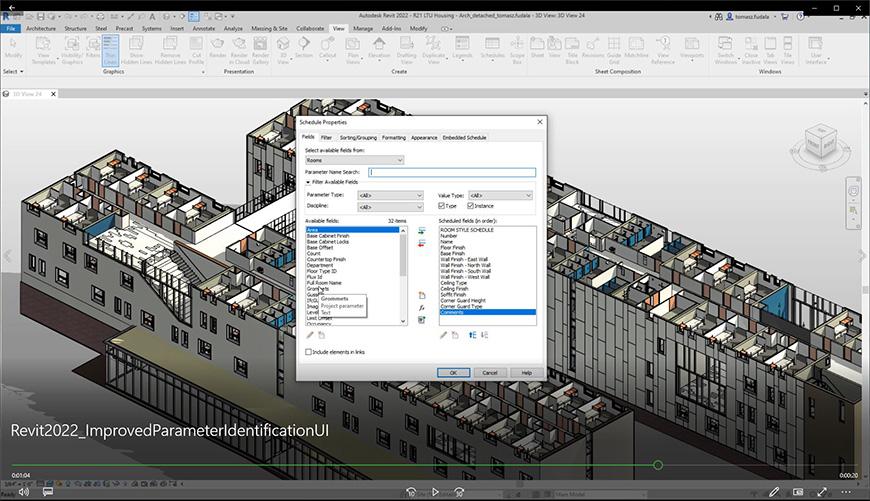
Task: Click Move parameter down icon
Action: pos(484,335)
